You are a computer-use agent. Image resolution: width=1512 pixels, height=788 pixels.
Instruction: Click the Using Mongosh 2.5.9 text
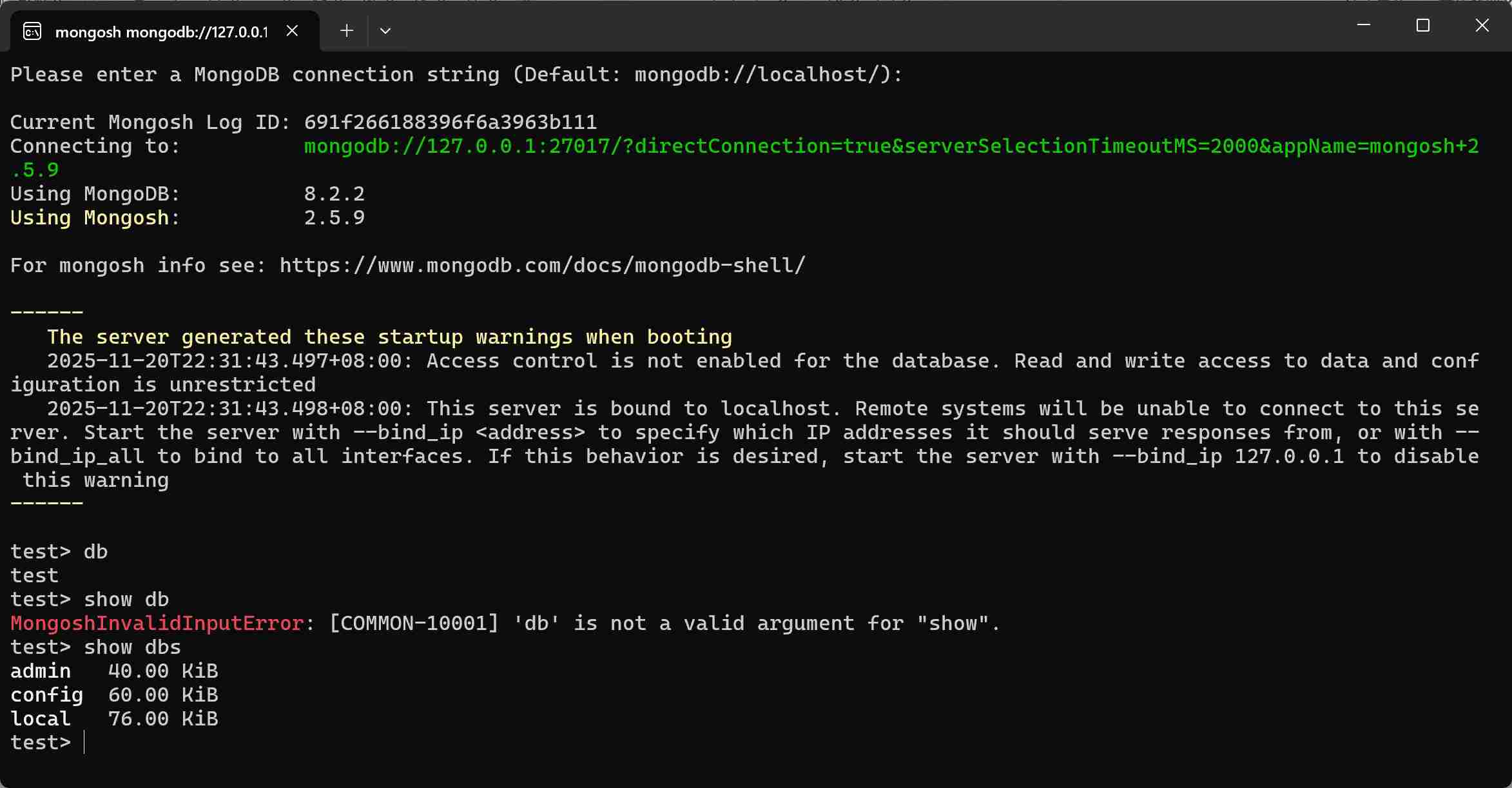click(x=334, y=218)
